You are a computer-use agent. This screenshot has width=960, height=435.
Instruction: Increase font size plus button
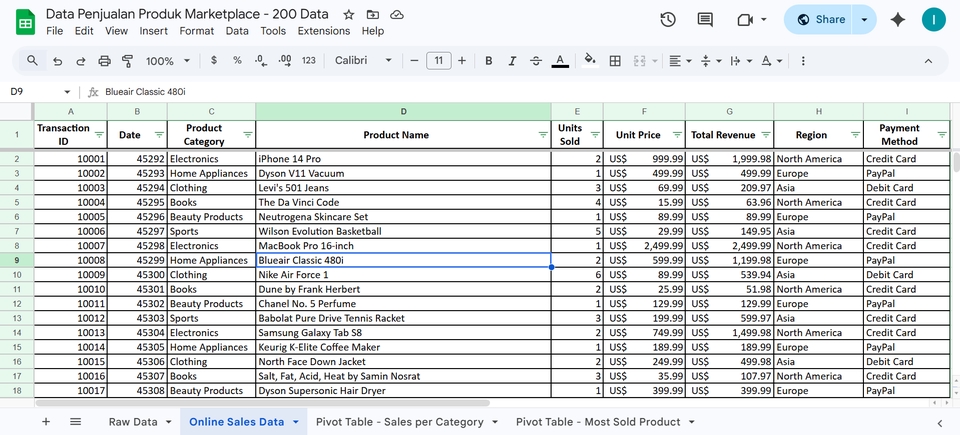(x=462, y=61)
